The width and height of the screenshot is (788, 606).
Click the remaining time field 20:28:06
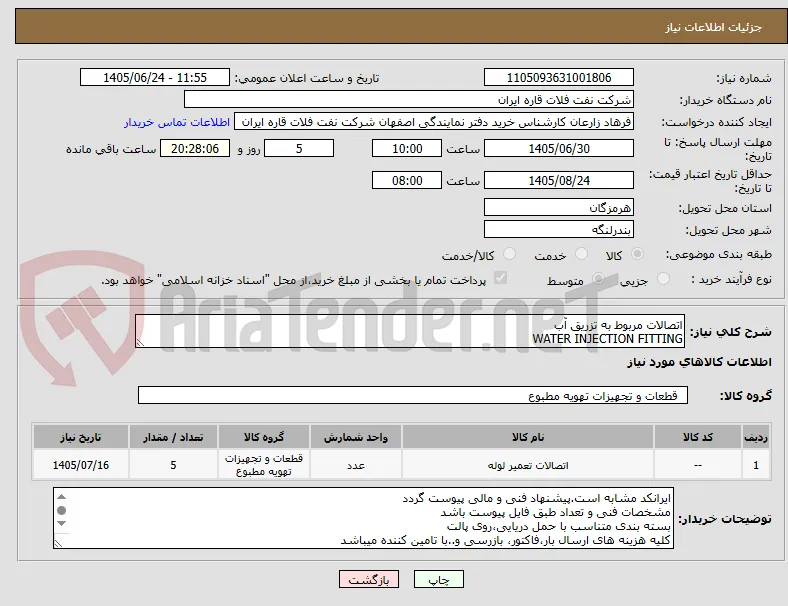[195, 149]
